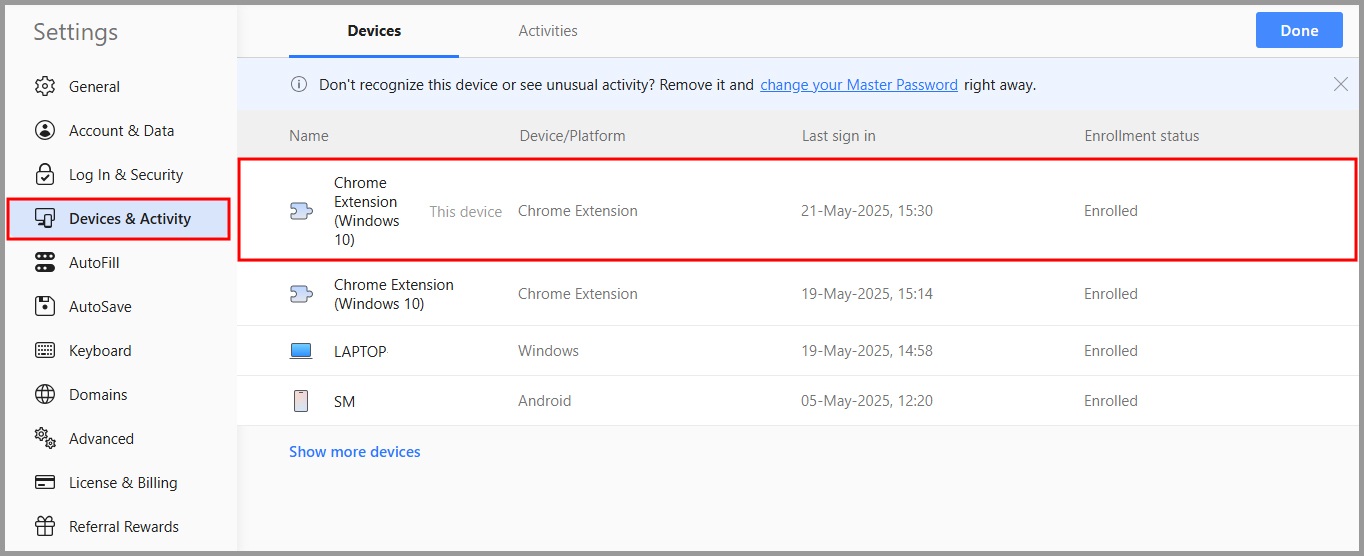Click the License & Billing card icon

click(x=45, y=483)
